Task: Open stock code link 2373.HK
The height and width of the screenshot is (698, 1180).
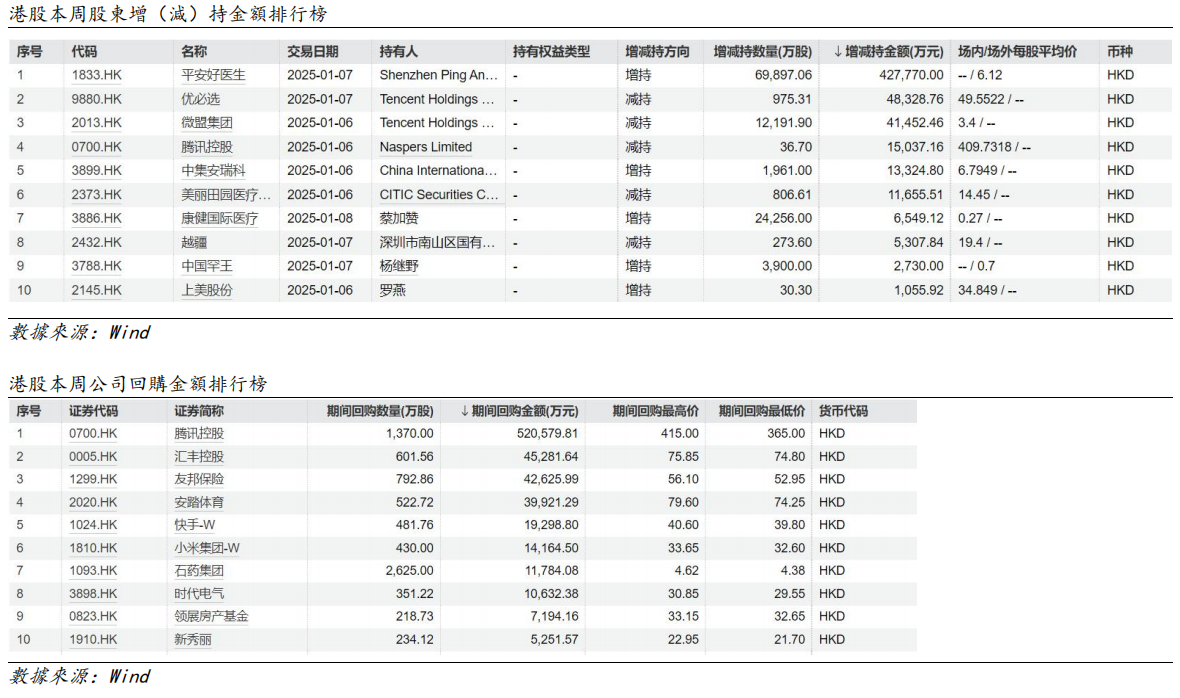Action: point(96,195)
